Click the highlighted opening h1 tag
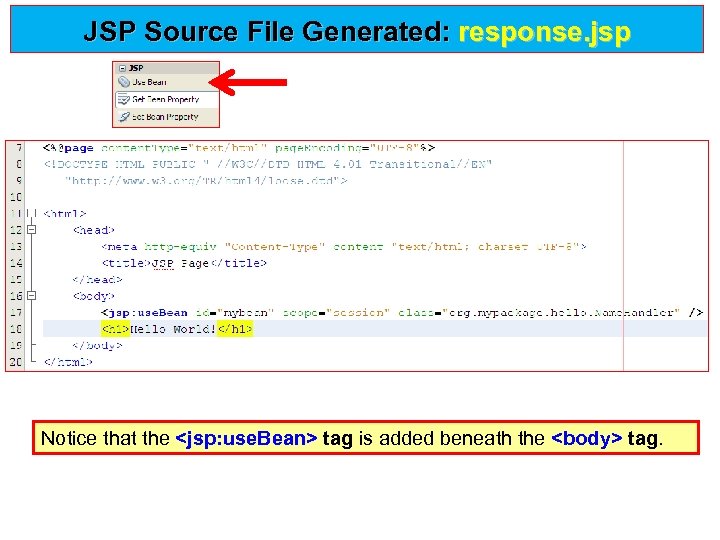Viewport: 720px width, 540px height. (x=115, y=329)
